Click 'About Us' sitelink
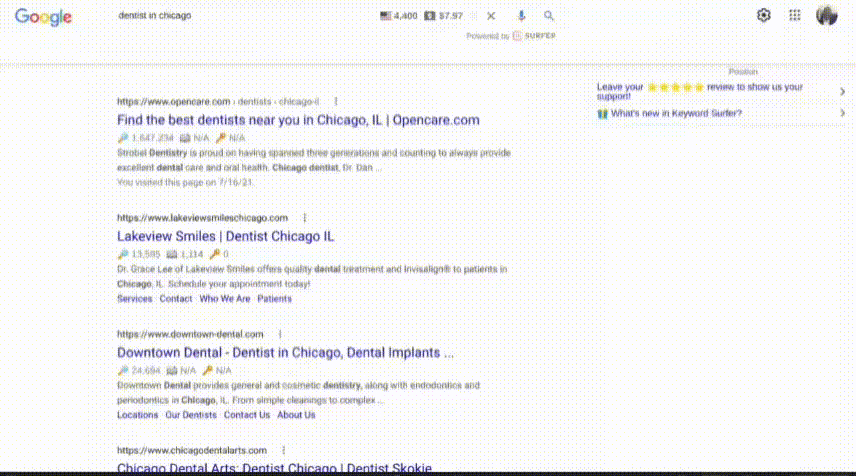This screenshot has height=476, width=856. pyautogui.click(x=296, y=415)
